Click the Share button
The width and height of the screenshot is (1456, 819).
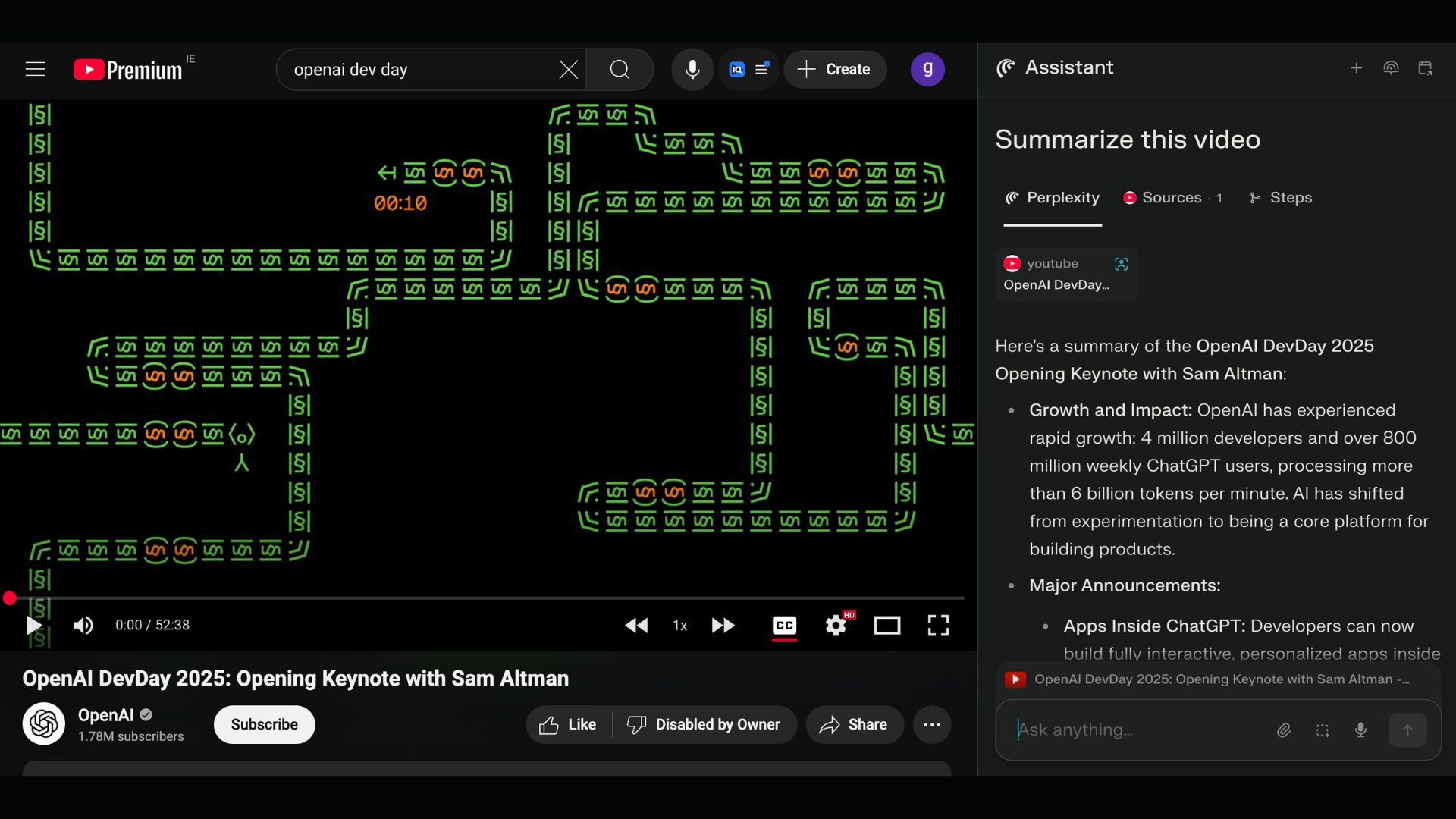(x=854, y=724)
